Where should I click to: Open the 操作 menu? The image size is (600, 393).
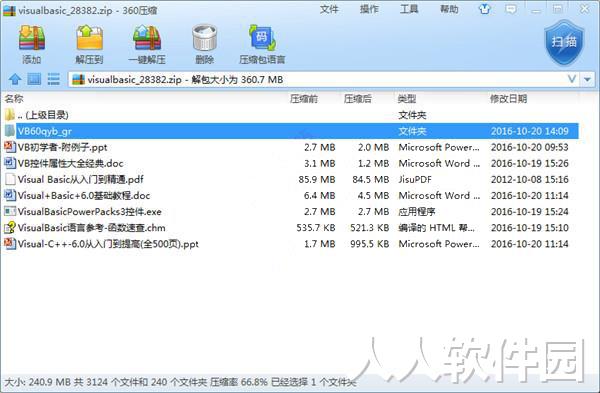pos(369,9)
